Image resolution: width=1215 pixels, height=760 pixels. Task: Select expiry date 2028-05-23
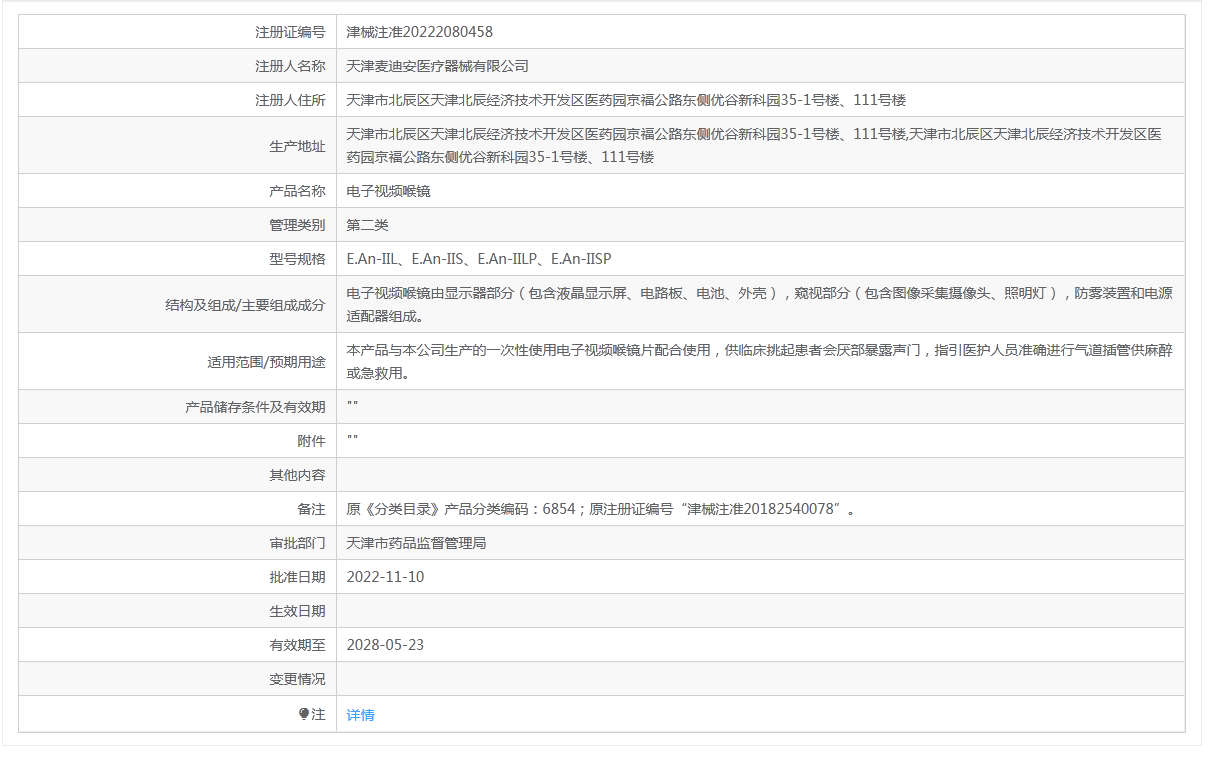385,645
